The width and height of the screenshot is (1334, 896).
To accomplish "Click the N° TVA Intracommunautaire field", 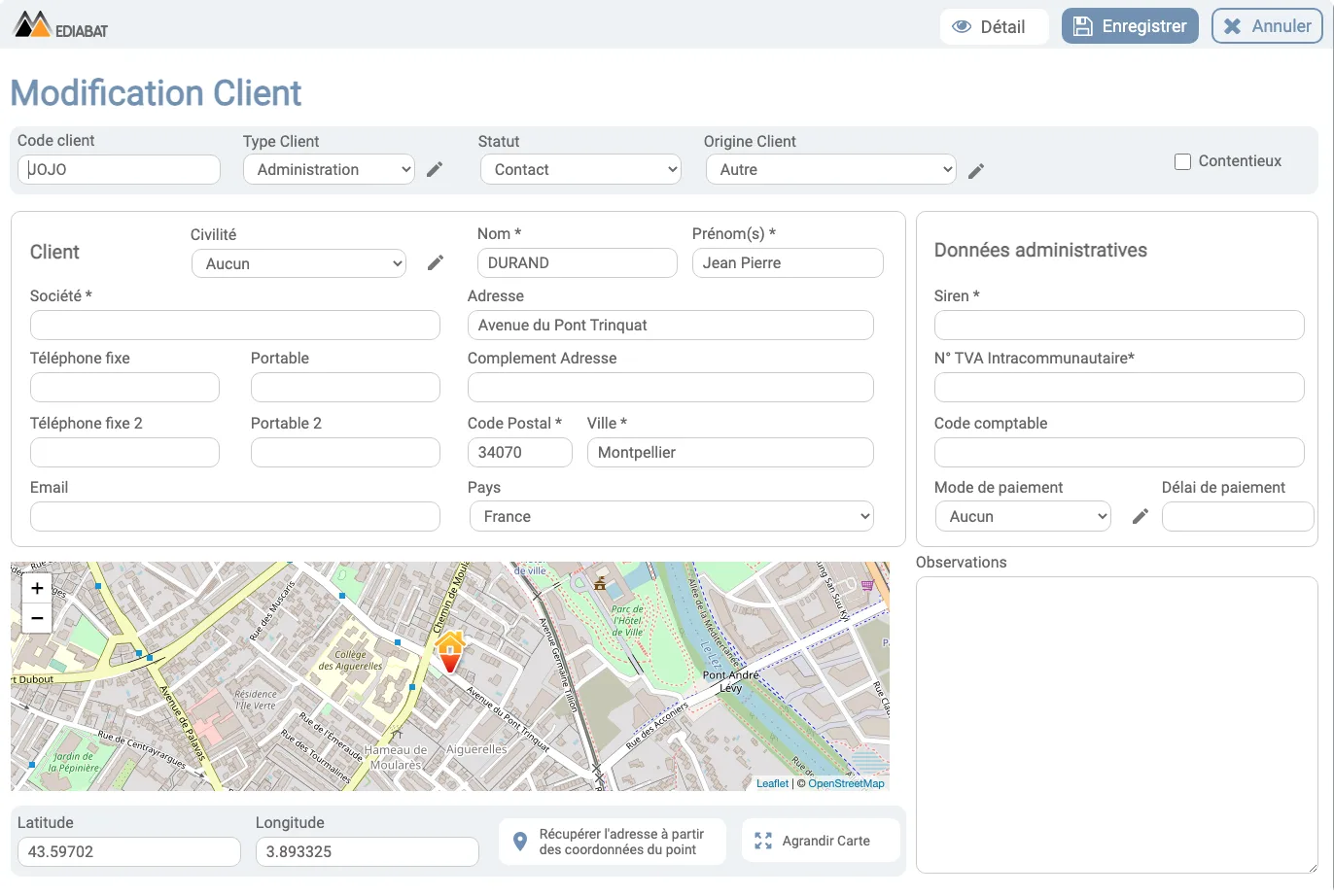I will [x=1119, y=387].
